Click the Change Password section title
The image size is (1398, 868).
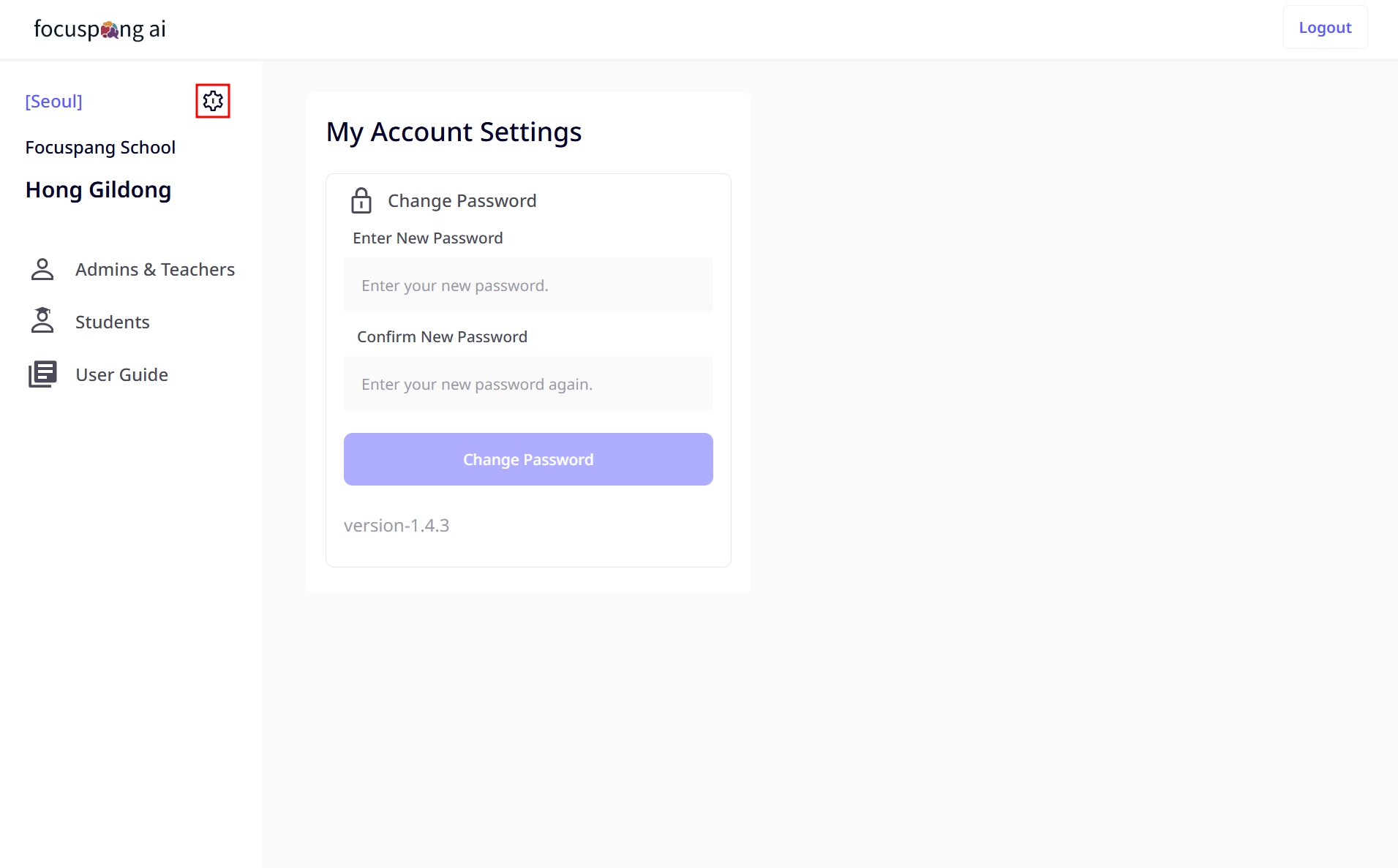coord(462,201)
